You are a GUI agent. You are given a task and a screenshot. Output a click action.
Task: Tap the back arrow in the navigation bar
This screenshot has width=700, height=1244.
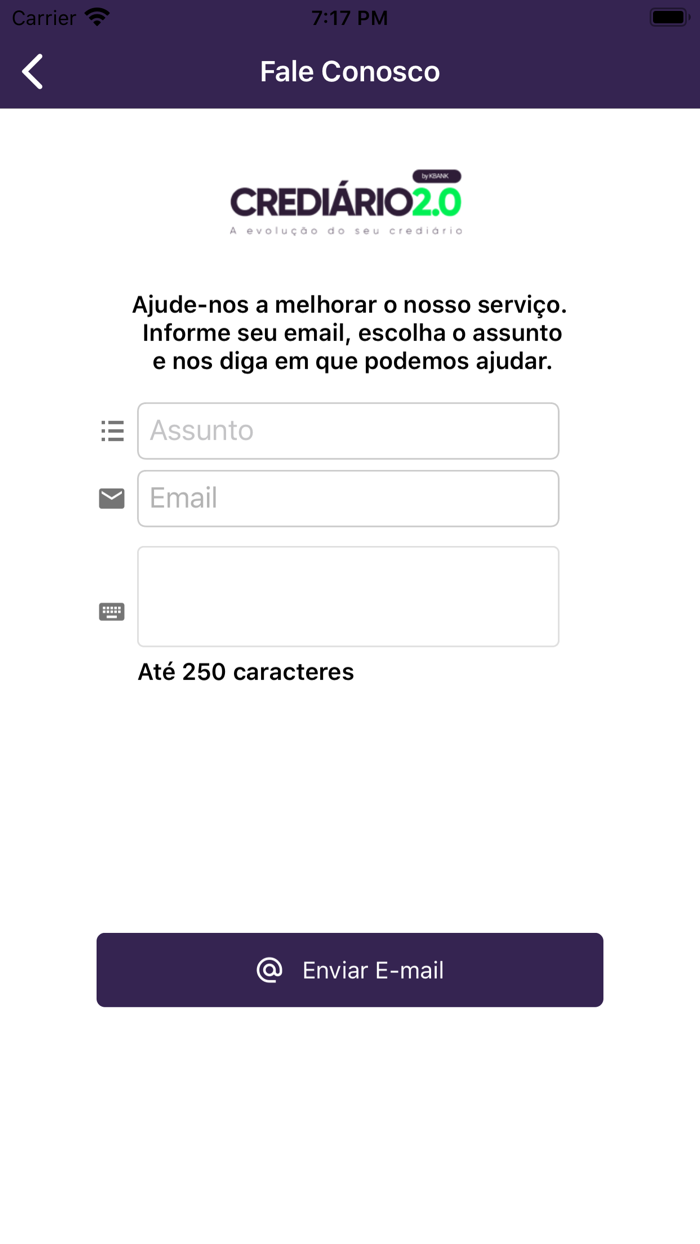tap(31, 71)
